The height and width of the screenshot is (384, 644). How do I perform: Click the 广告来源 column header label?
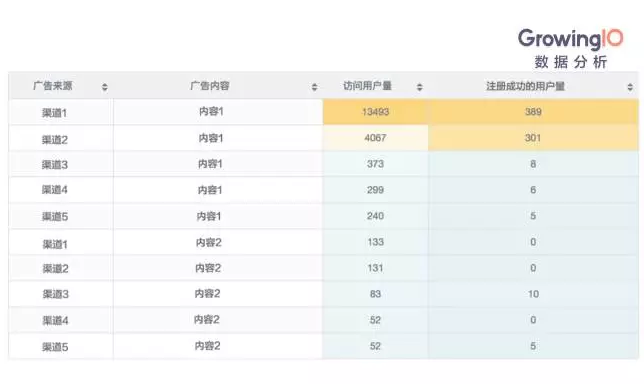pyautogui.click(x=53, y=86)
